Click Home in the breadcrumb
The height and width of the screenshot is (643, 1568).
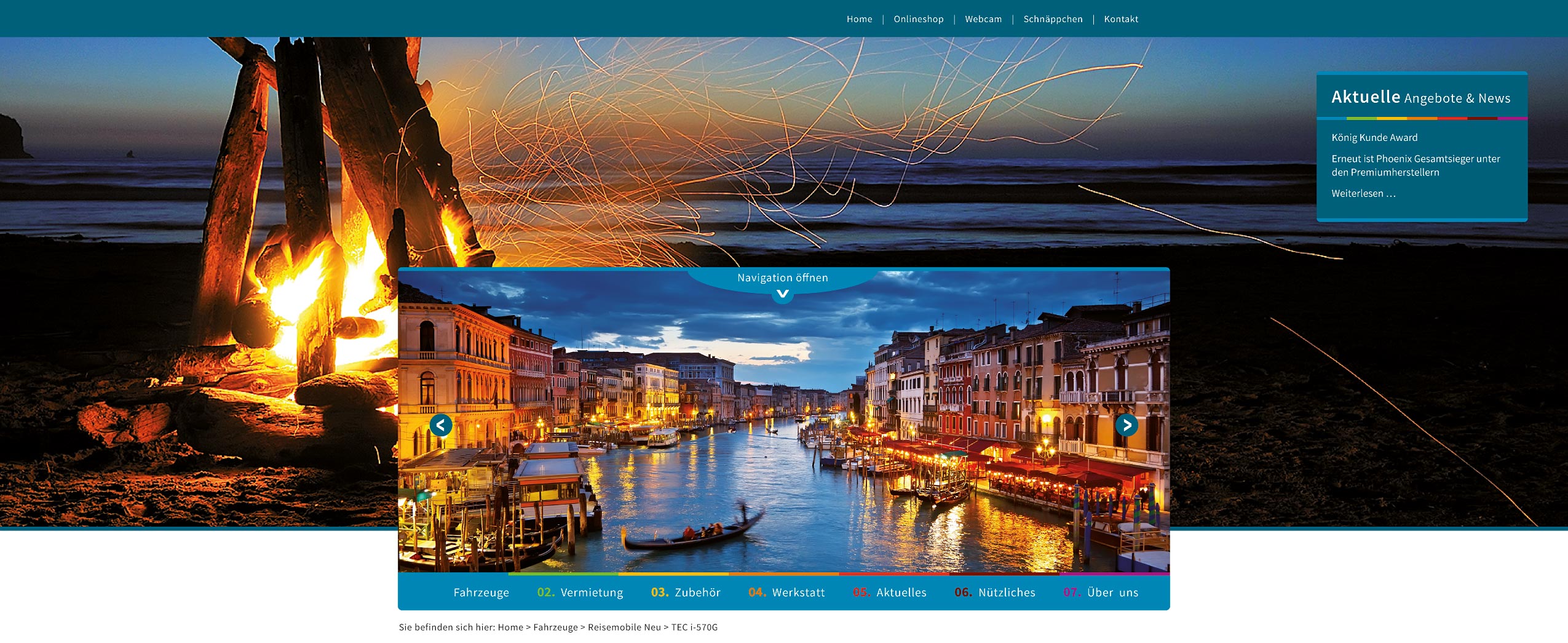pos(510,628)
